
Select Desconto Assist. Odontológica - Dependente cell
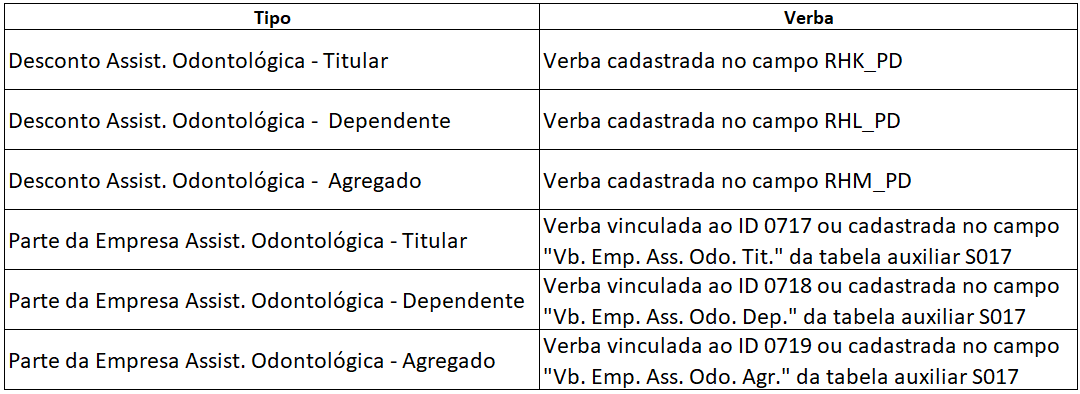point(272,119)
